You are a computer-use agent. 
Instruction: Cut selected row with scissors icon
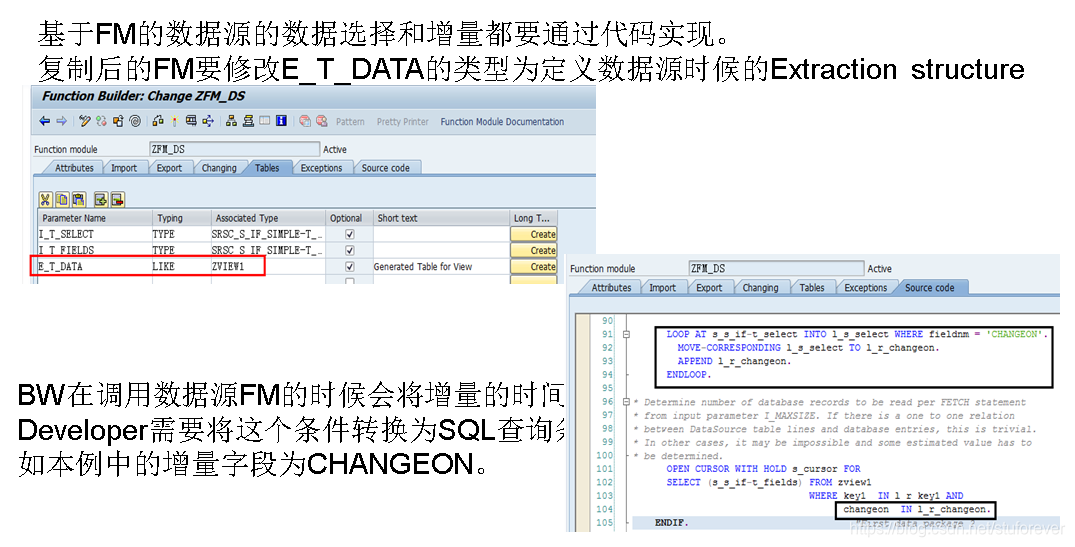click(x=45, y=199)
